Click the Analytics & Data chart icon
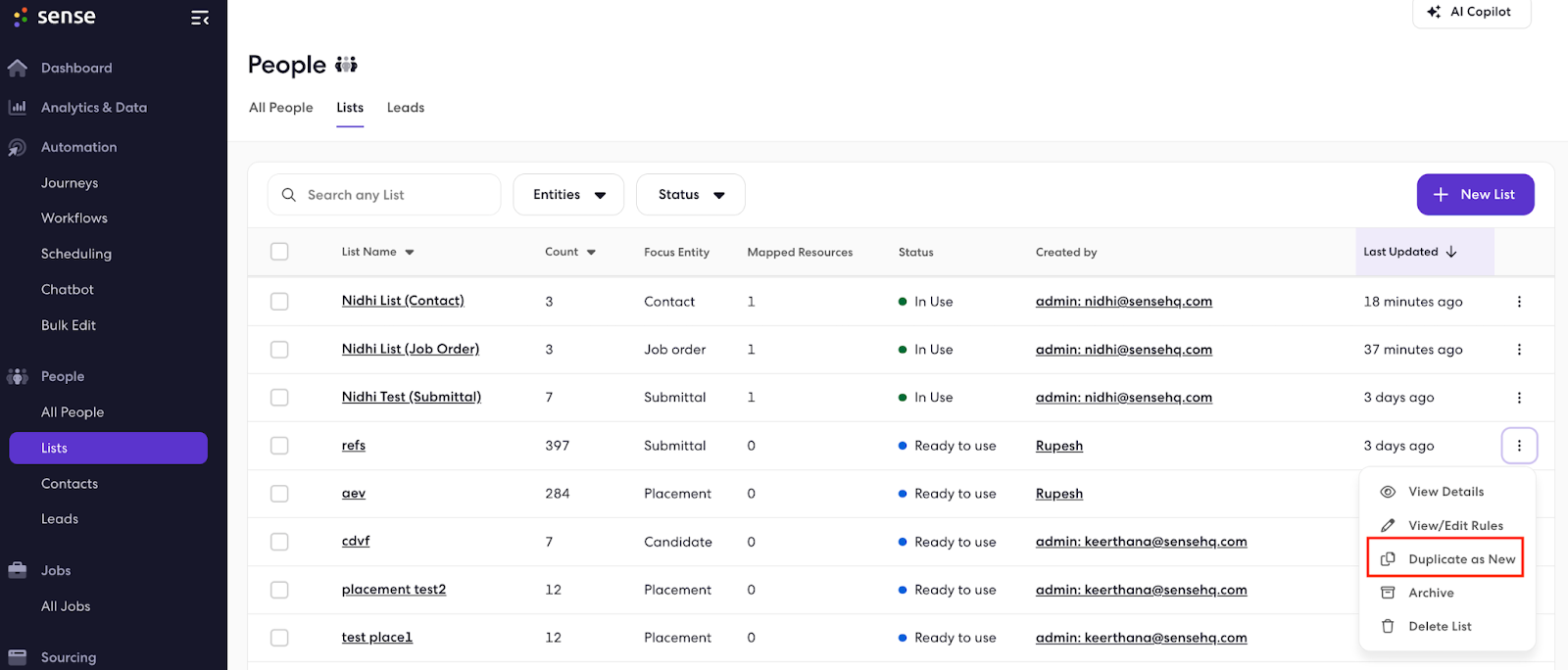The width and height of the screenshot is (1568, 670). coord(18,107)
